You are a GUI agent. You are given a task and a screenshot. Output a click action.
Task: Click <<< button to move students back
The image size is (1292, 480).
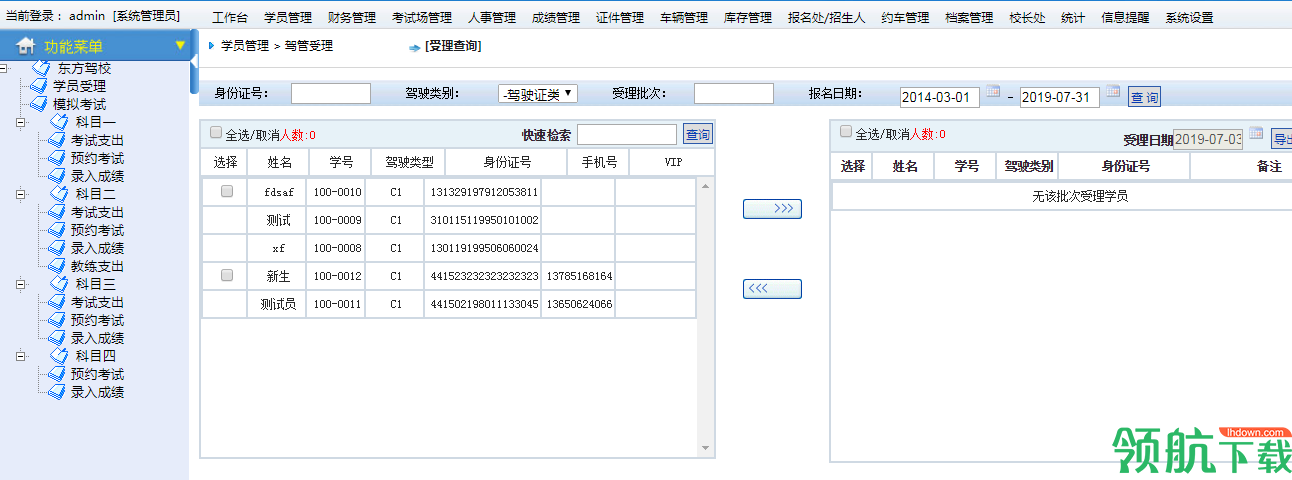772,289
